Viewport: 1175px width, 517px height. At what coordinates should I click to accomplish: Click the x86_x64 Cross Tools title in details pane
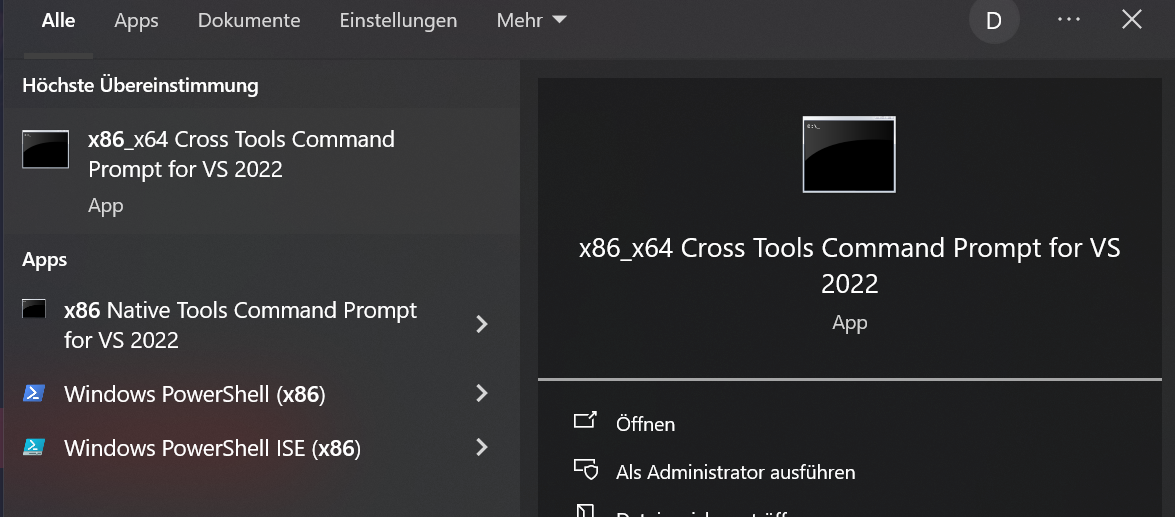[849, 265]
